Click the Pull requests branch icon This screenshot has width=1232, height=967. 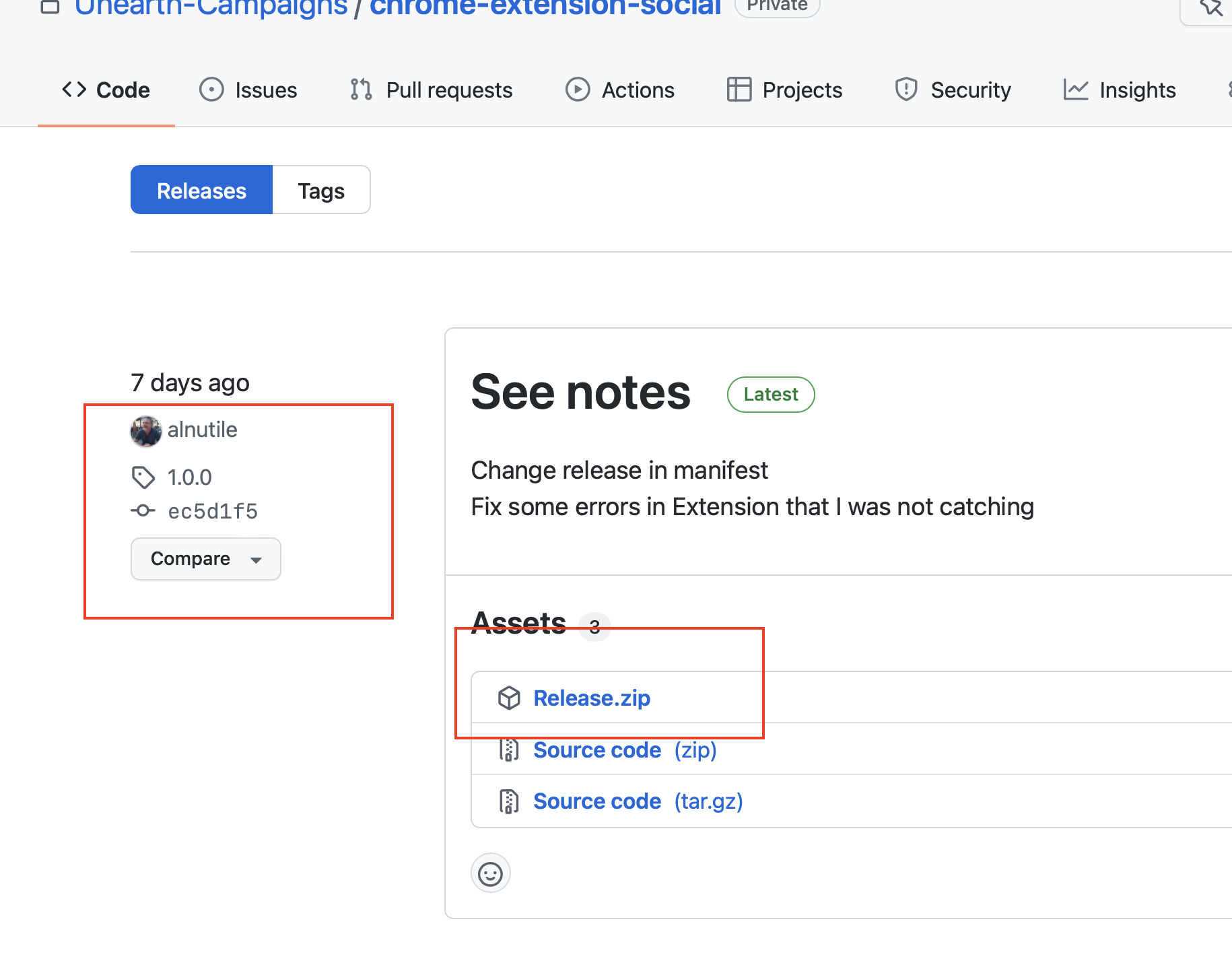click(x=360, y=89)
